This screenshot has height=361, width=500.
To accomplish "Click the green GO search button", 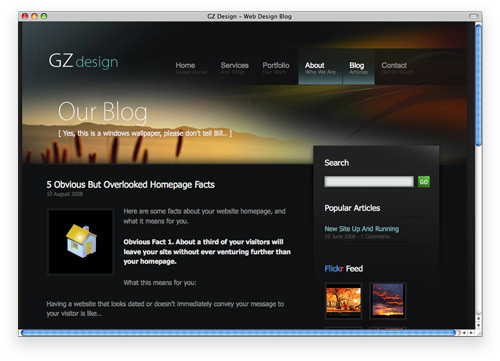I will click(424, 182).
